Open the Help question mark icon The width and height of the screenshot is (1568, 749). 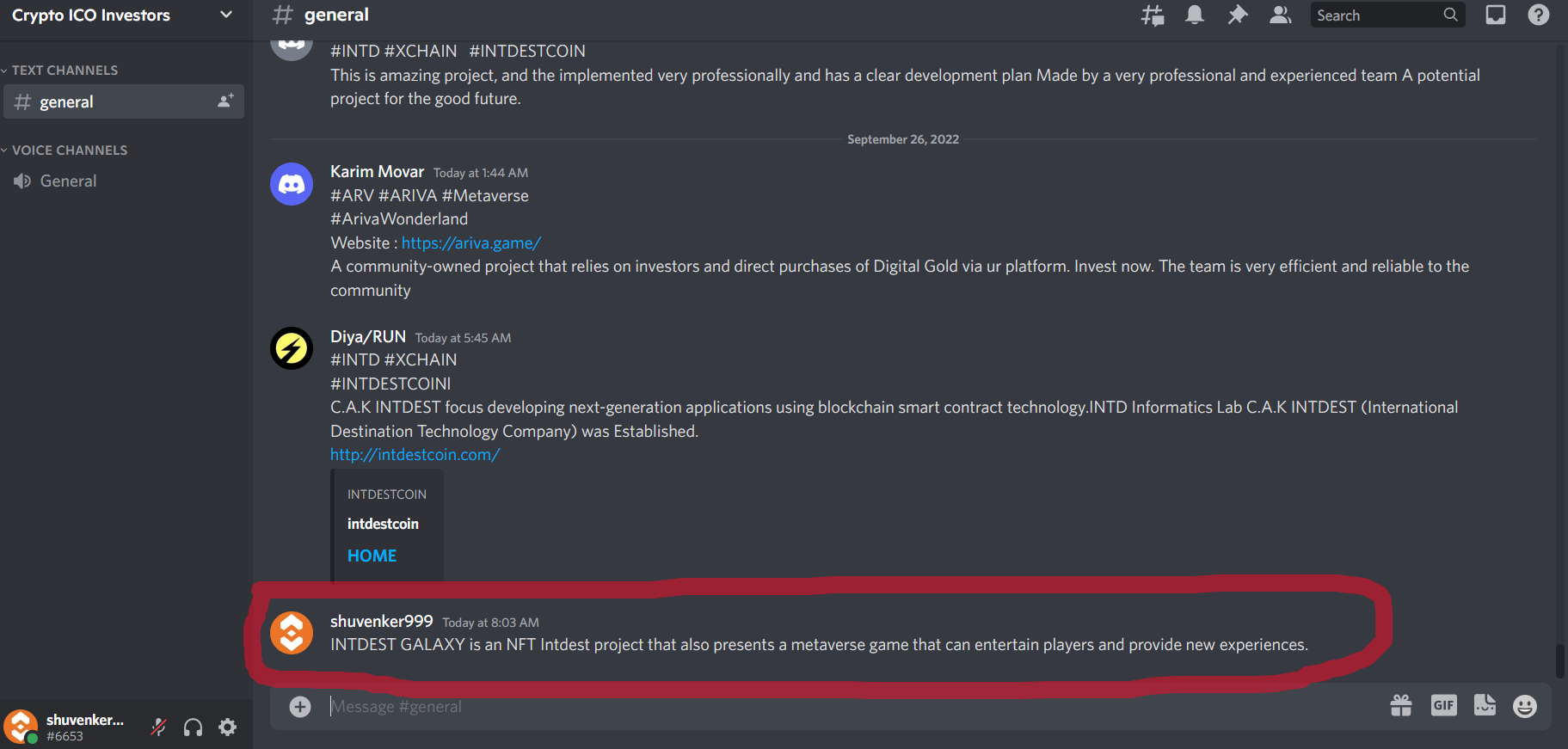[x=1539, y=15]
